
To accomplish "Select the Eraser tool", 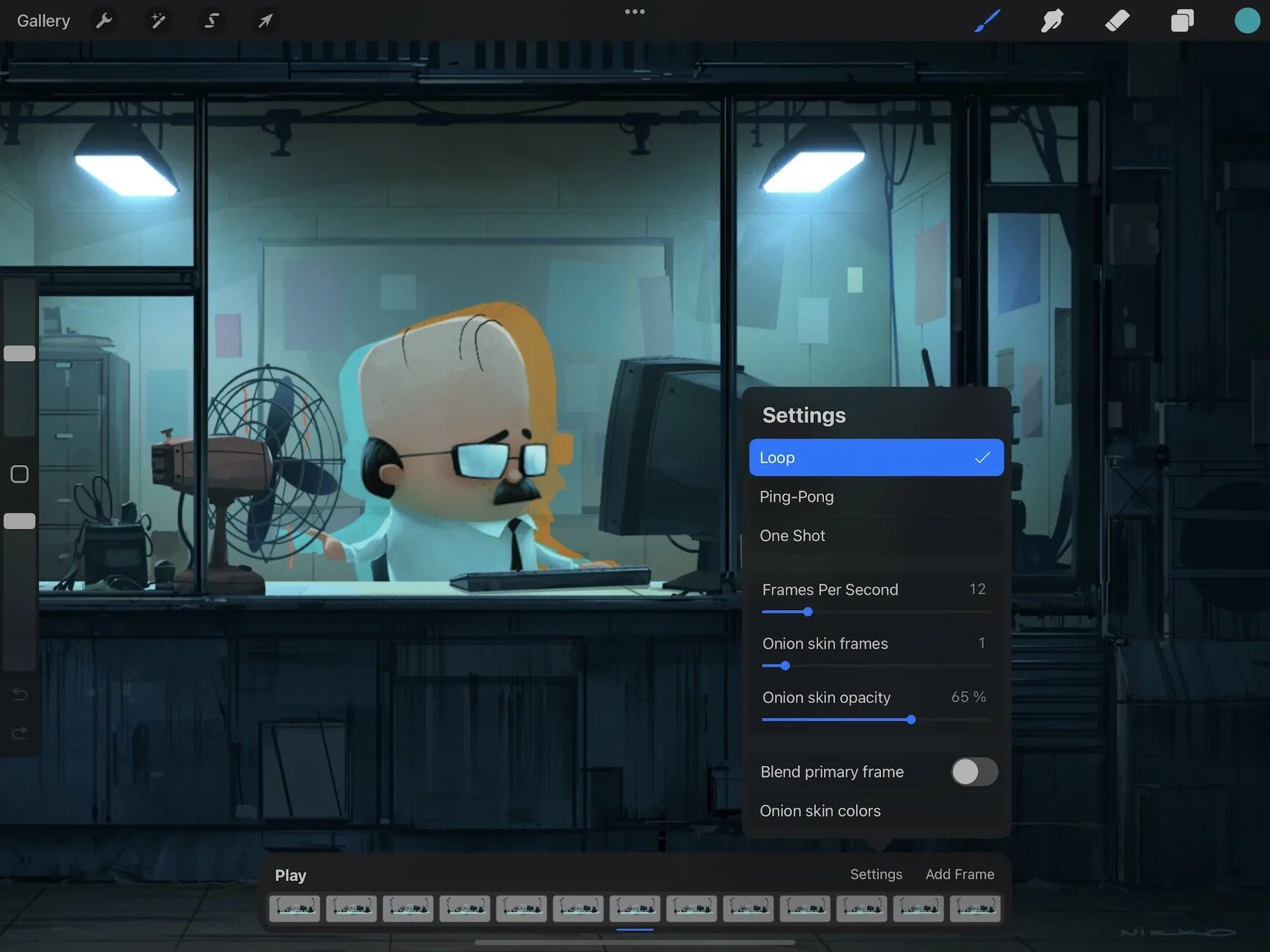I will [1117, 21].
